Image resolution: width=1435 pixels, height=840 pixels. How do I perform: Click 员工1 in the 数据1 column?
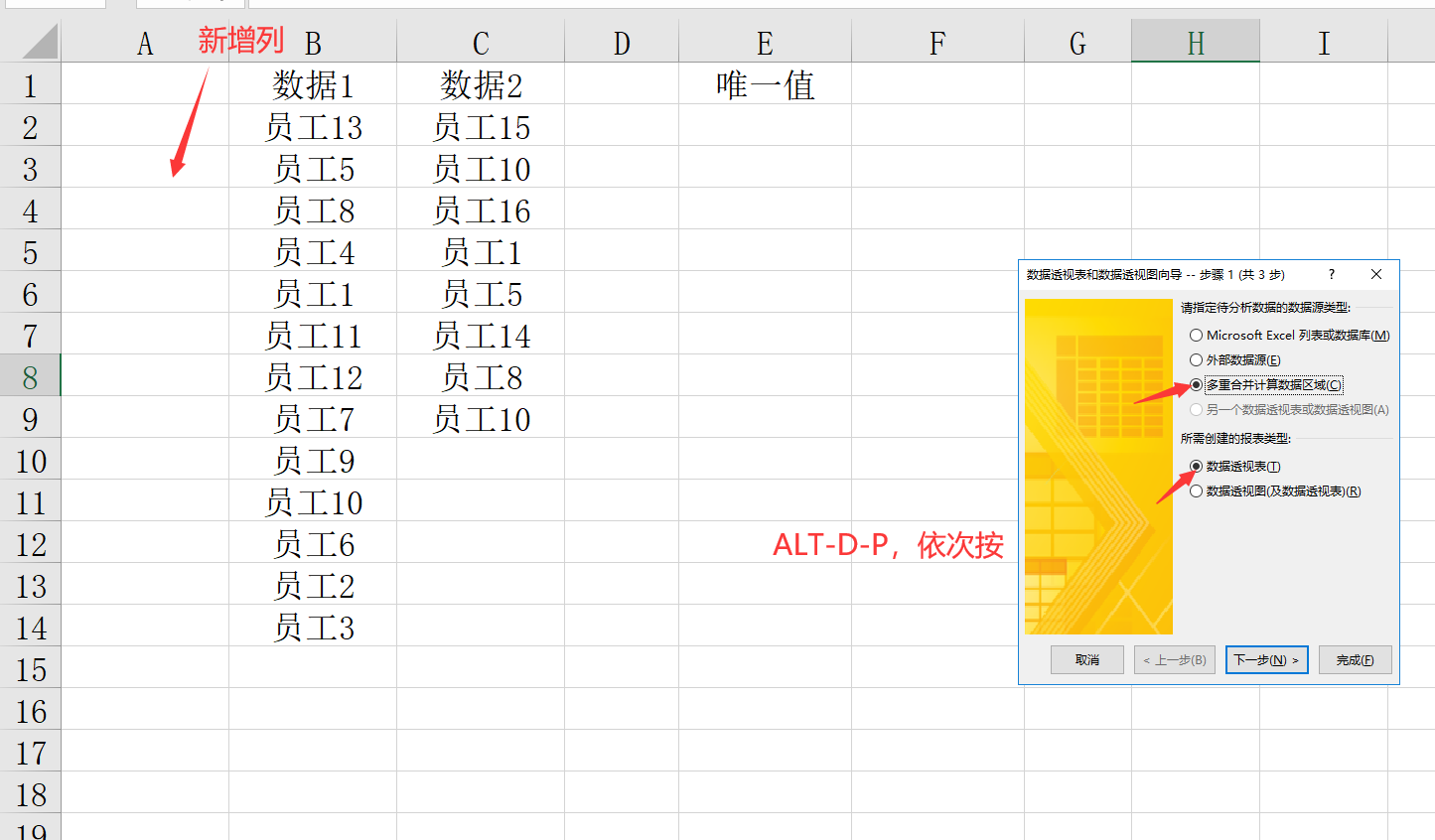[313, 293]
